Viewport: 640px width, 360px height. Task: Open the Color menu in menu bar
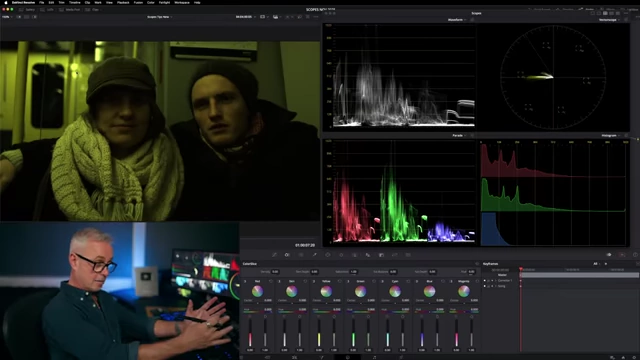pos(151,2)
